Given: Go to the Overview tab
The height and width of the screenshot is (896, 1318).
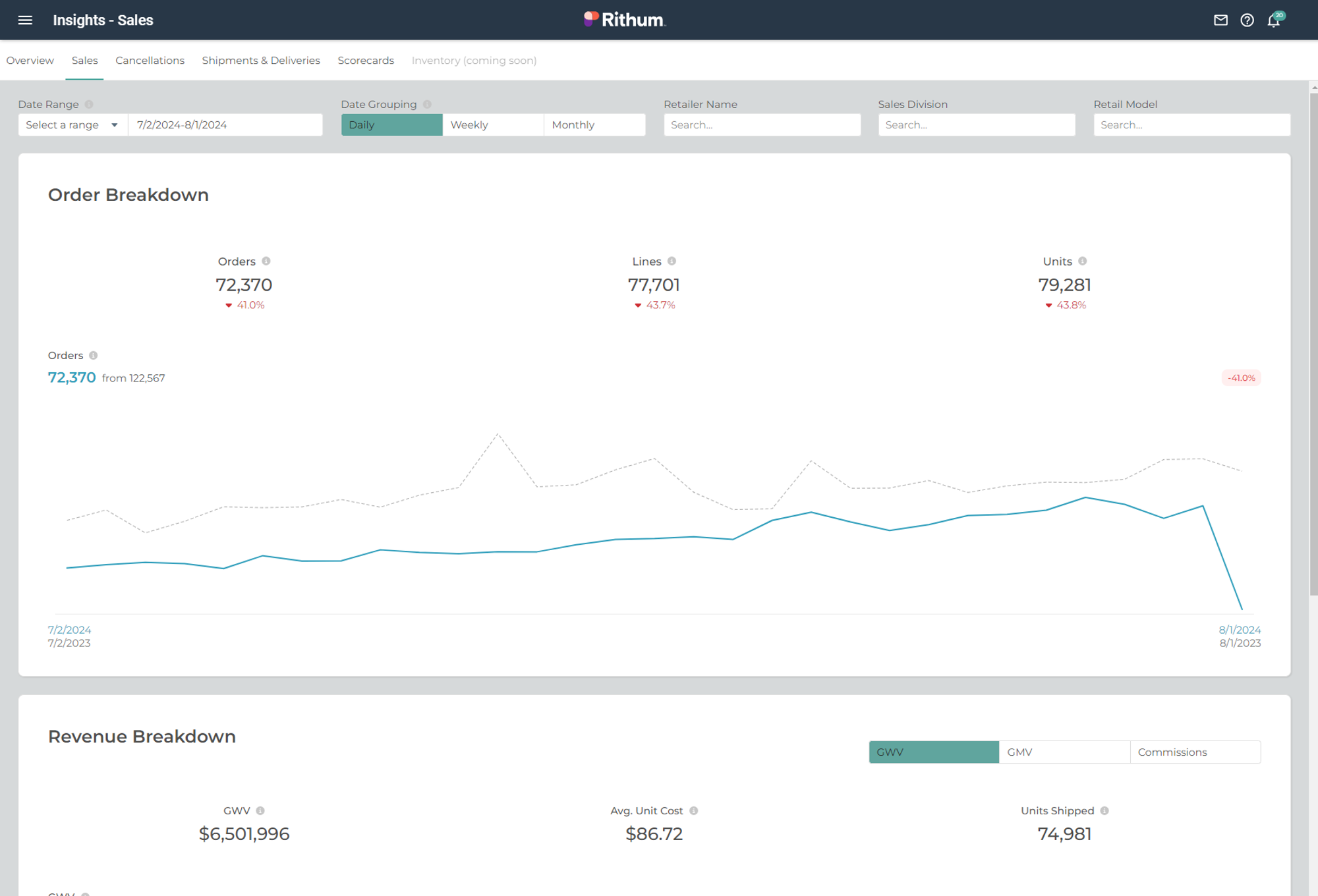Looking at the screenshot, I should [30, 60].
